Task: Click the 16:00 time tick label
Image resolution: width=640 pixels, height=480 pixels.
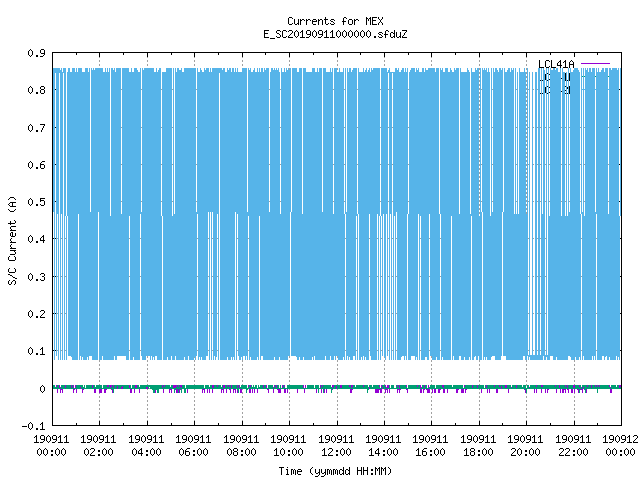Action: tap(430, 452)
